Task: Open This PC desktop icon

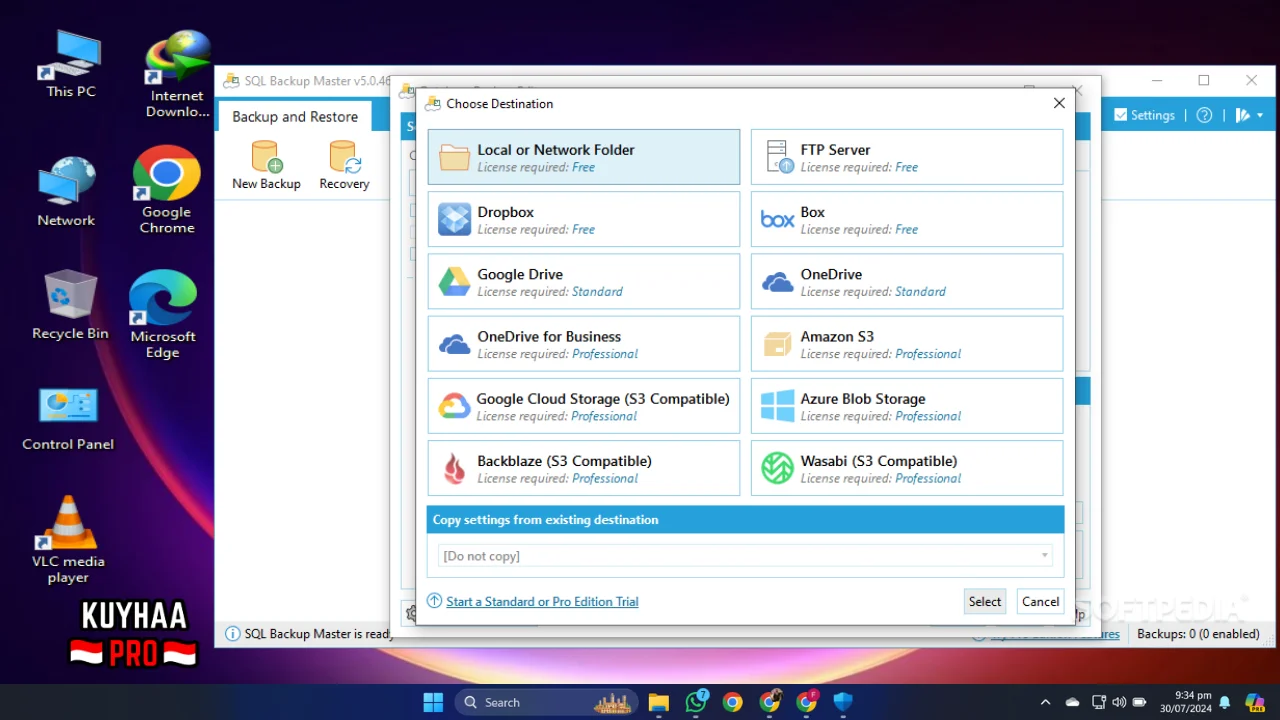Action: tap(71, 64)
